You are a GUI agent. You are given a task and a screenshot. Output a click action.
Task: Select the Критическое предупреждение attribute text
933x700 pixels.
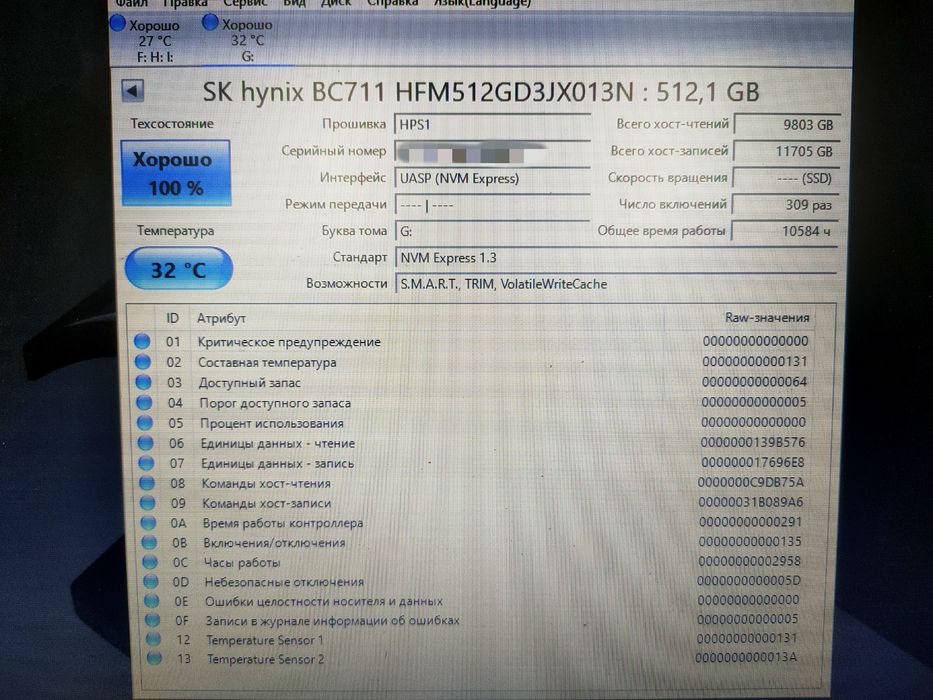pyautogui.click(x=289, y=342)
